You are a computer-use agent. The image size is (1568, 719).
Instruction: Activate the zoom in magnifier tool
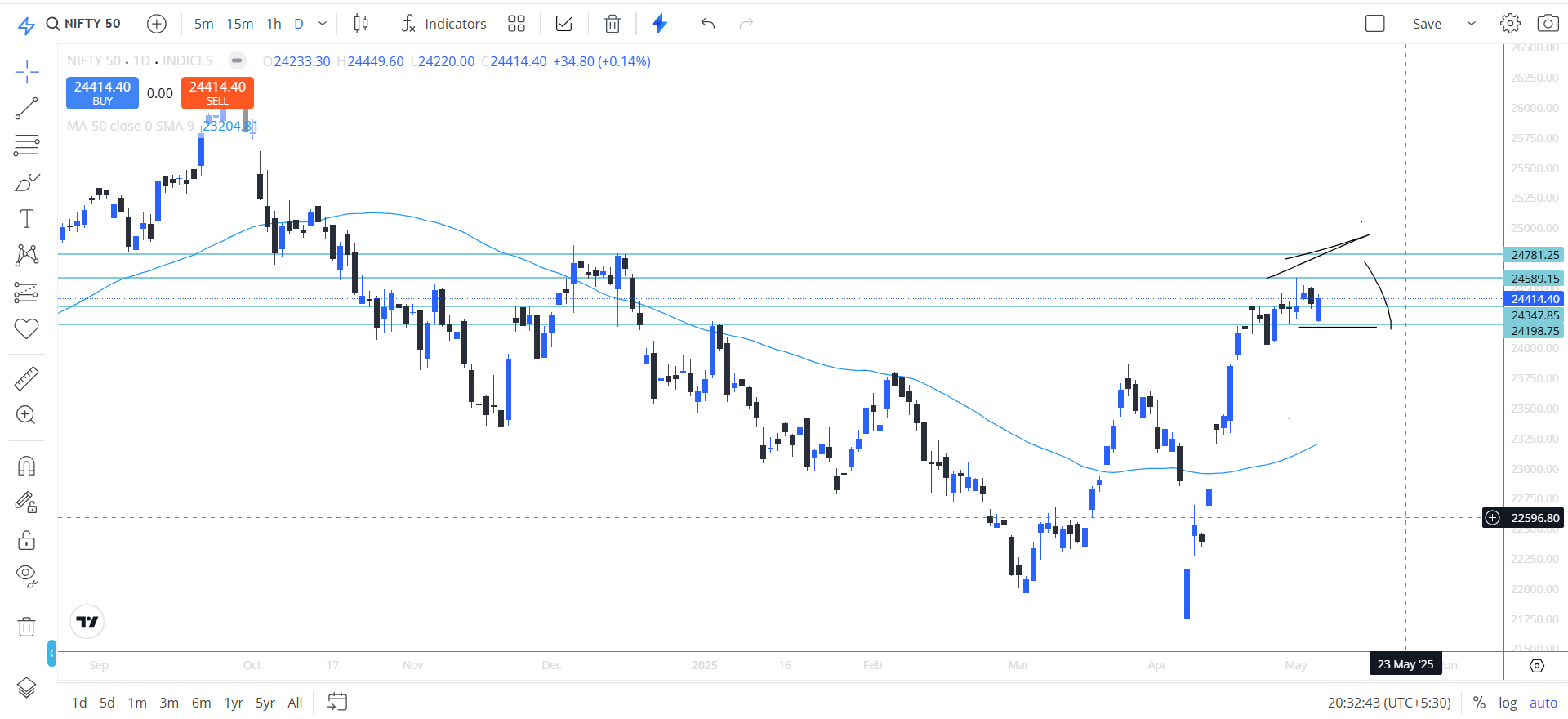27,415
